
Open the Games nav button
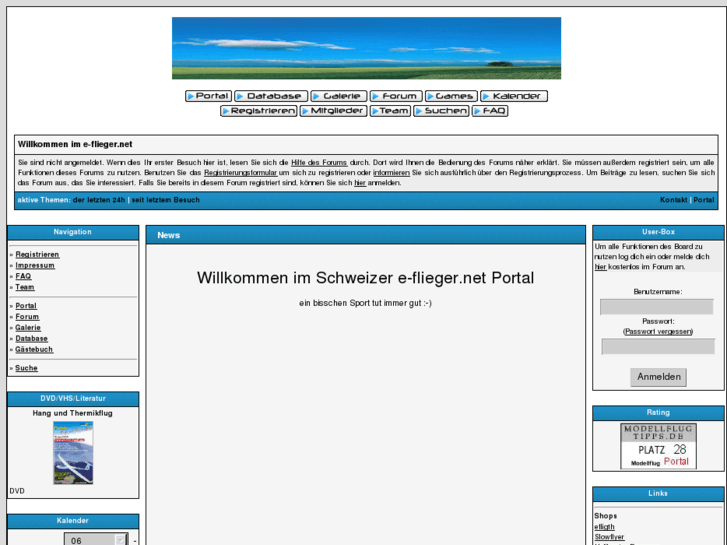click(451, 96)
